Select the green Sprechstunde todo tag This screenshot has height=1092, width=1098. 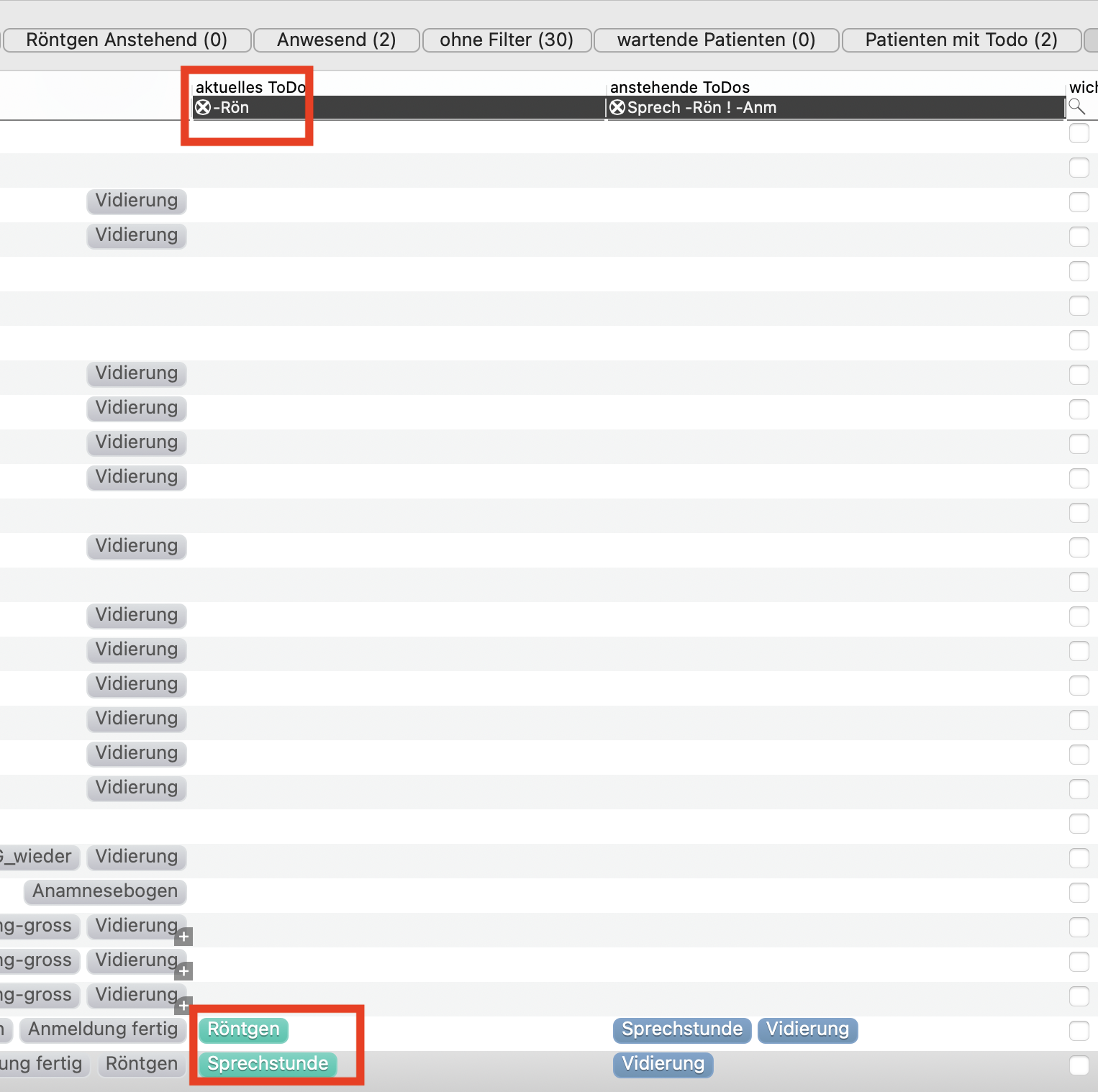click(268, 1064)
